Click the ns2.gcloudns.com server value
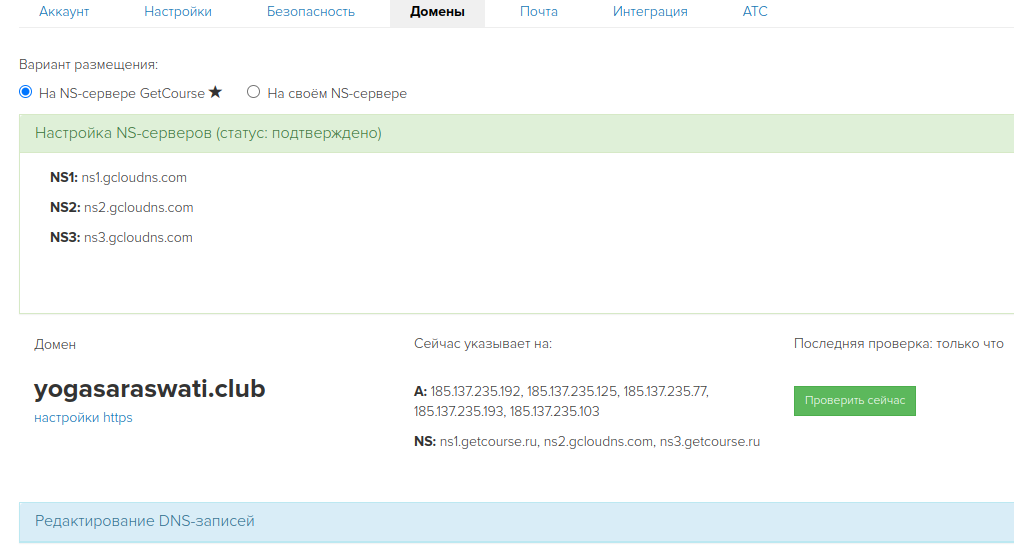Image resolution: width=1014 pixels, height=560 pixels. point(138,208)
